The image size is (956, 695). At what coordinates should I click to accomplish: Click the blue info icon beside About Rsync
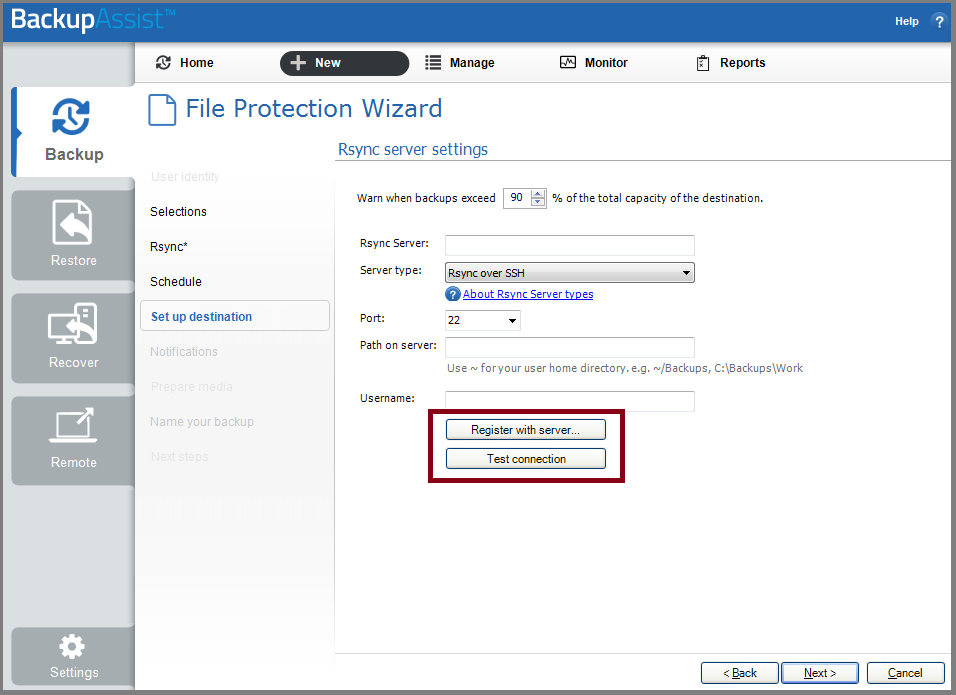tap(453, 294)
